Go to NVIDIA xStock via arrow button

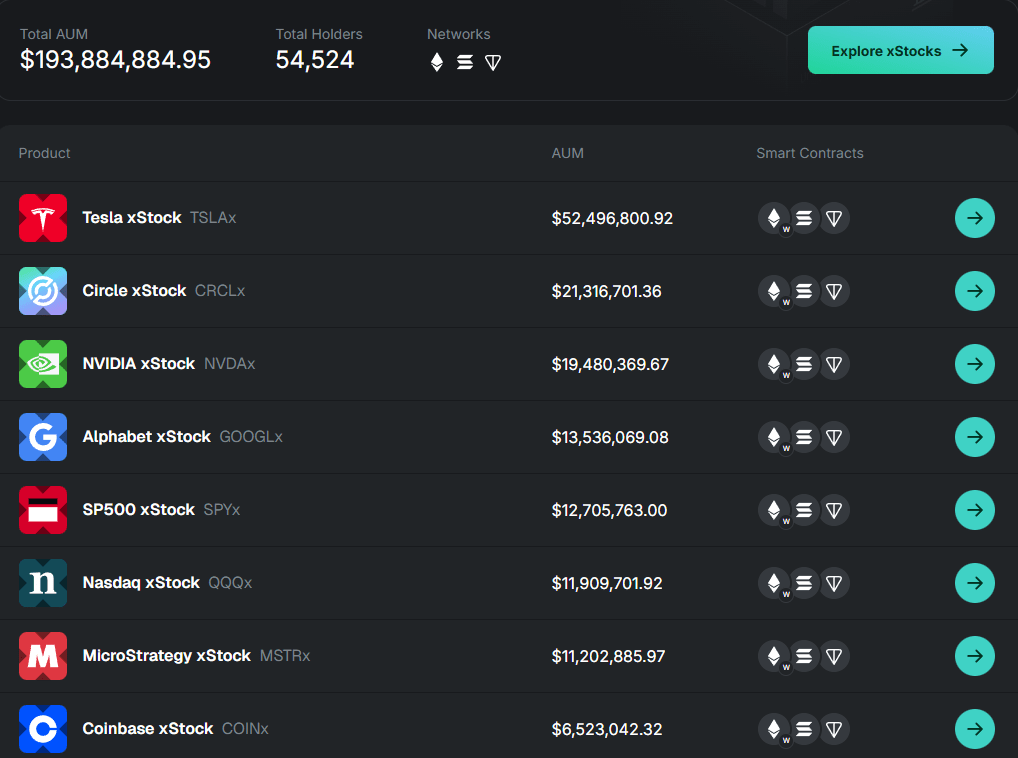[x=974, y=364]
